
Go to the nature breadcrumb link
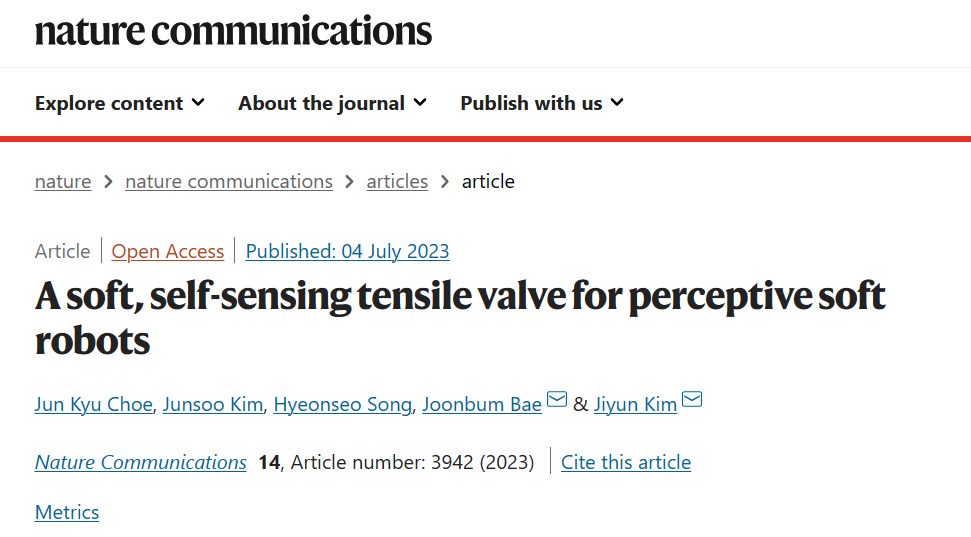click(x=63, y=181)
